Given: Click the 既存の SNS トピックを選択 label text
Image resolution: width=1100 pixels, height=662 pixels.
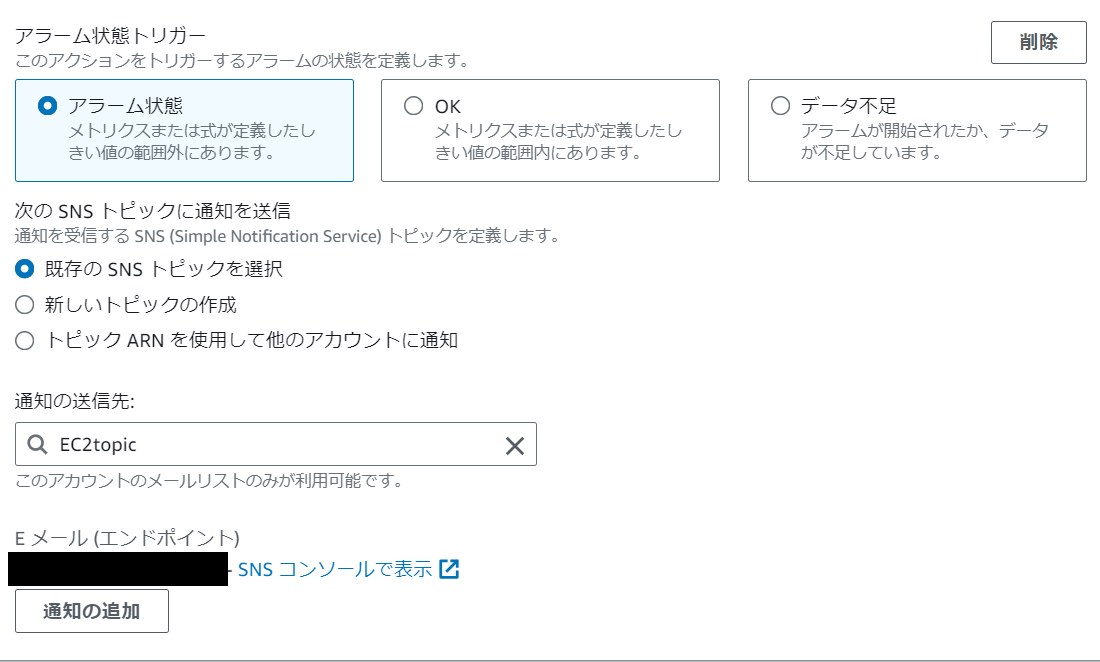Looking at the screenshot, I should (163, 269).
